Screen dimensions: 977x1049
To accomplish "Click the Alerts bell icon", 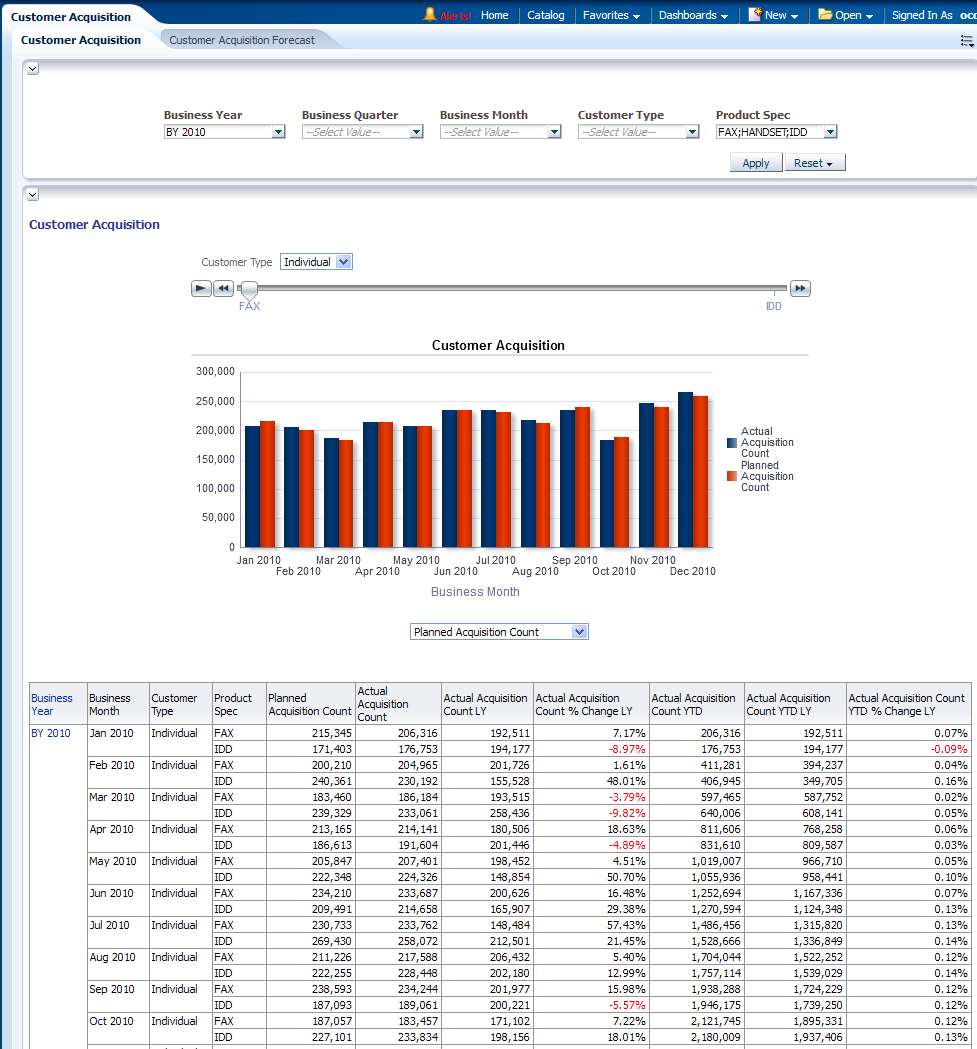I will coord(431,15).
